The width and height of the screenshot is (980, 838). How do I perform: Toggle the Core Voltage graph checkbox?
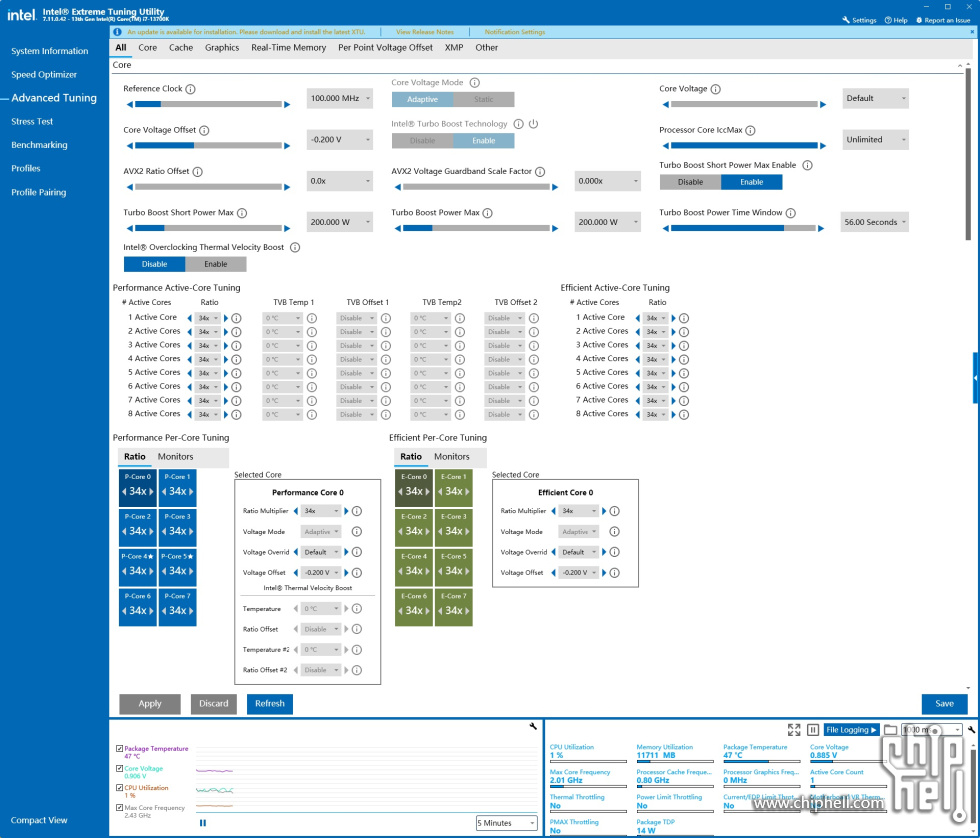119,769
